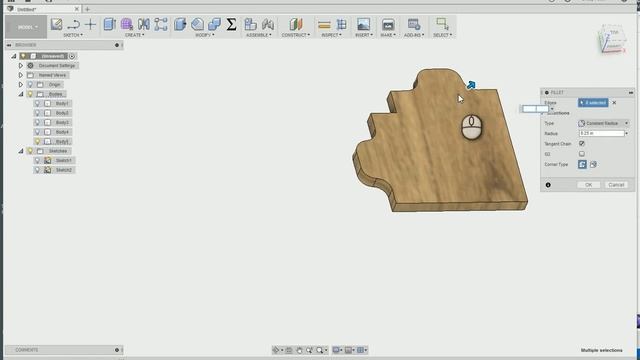Click the Add-Ins scripts icon
This screenshot has height=360, width=640.
(x=414, y=24)
